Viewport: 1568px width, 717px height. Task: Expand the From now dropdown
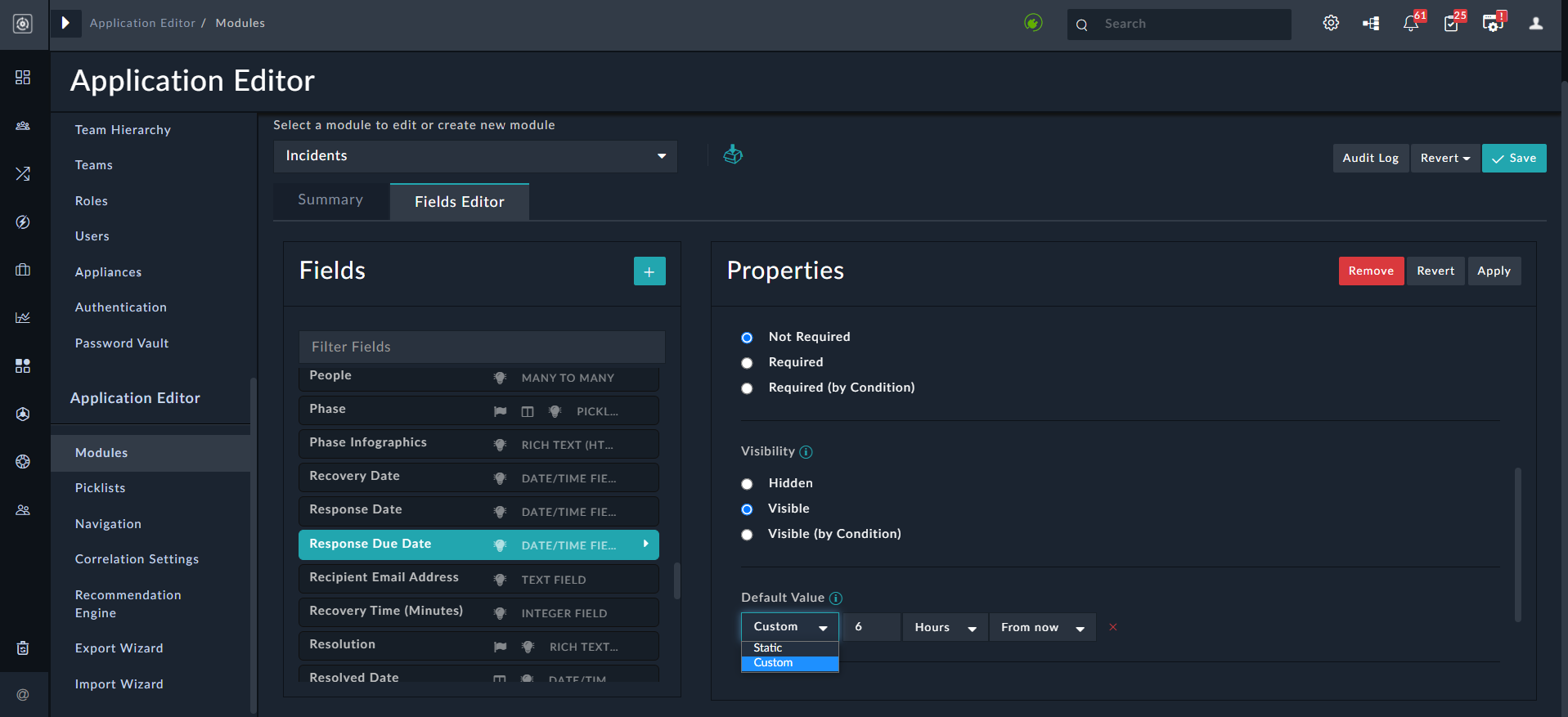click(x=1041, y=627)
